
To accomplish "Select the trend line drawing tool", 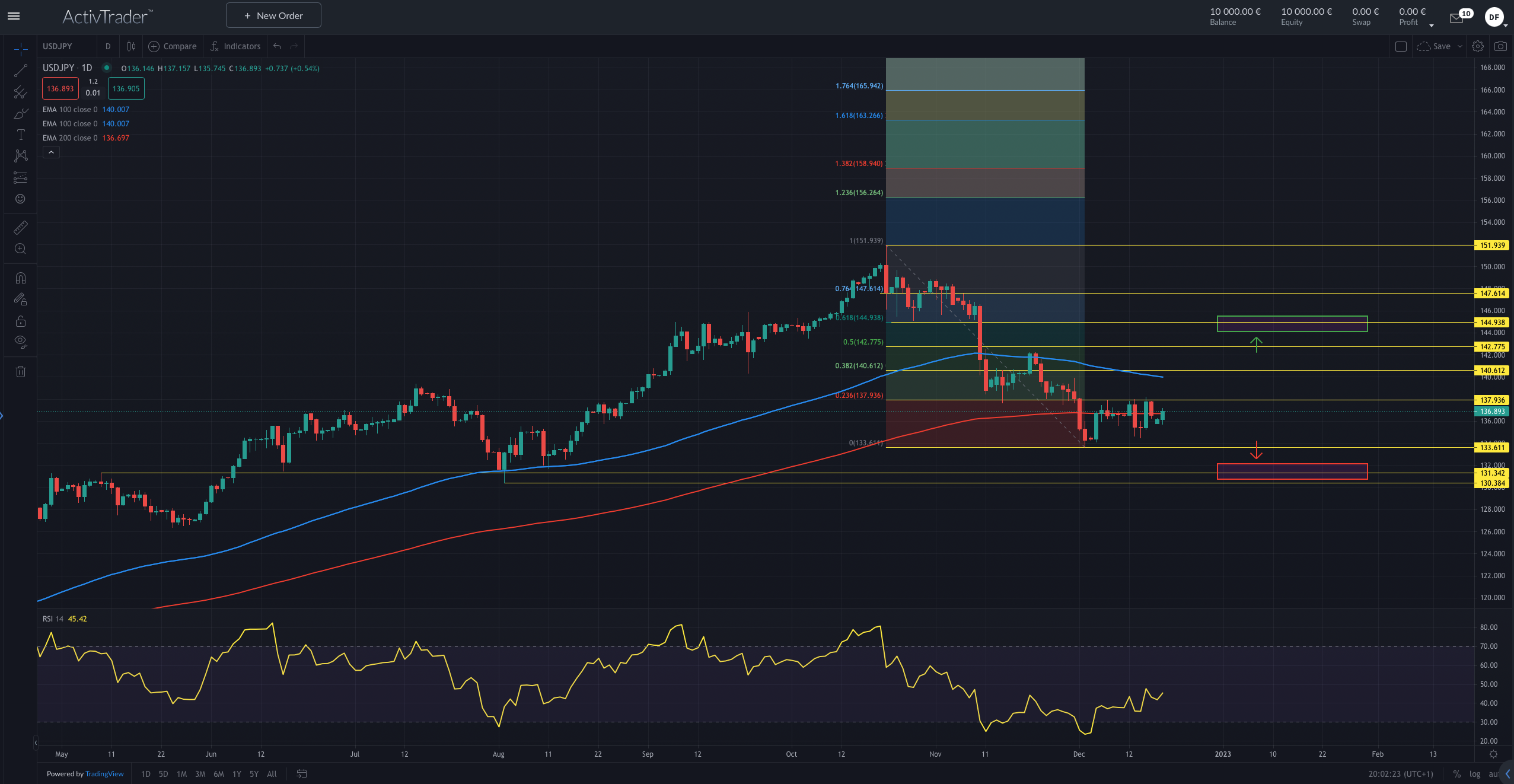I will click(x=20, y=71).
